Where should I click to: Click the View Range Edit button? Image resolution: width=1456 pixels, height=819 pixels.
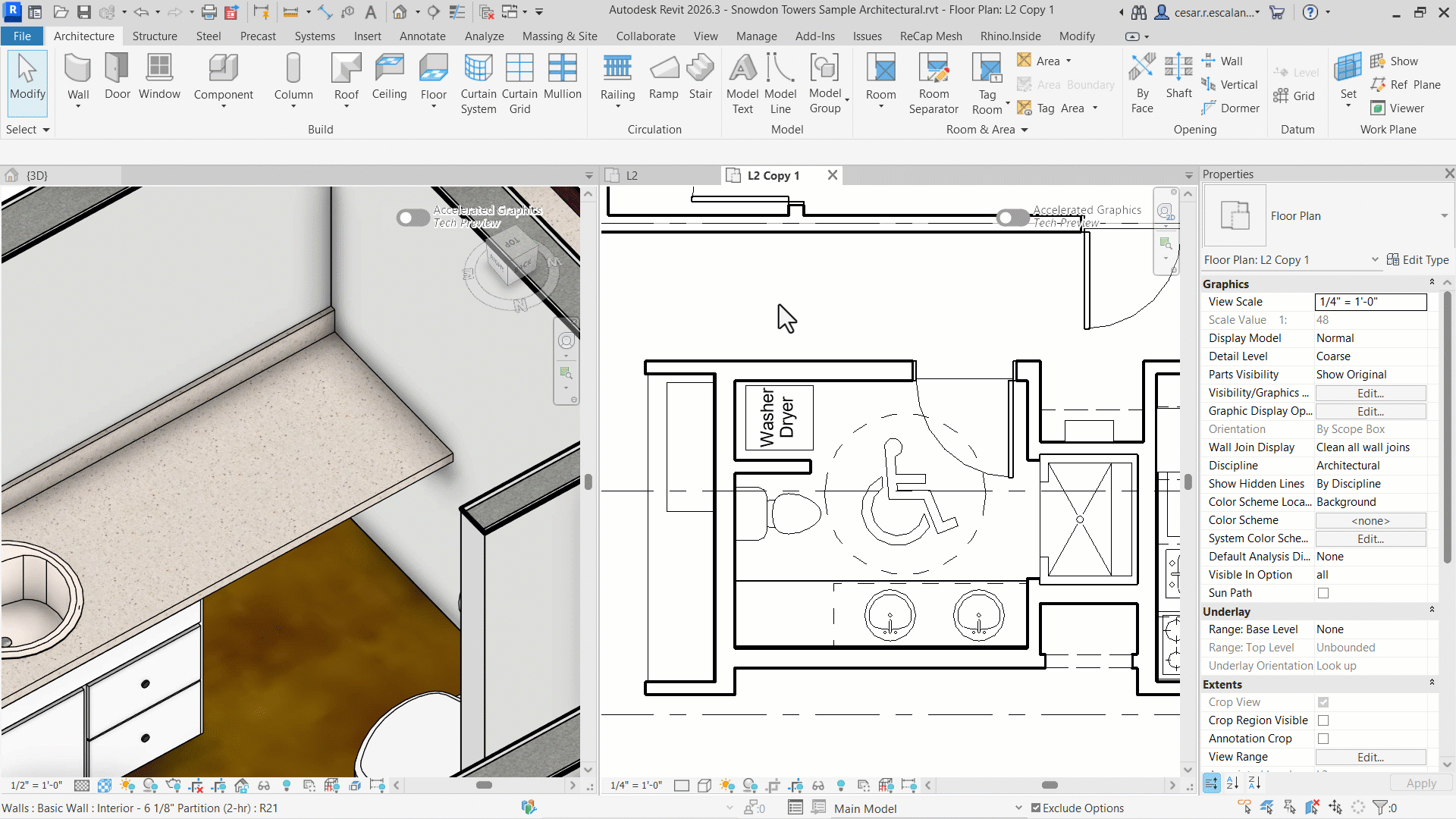pos(1370,758)
